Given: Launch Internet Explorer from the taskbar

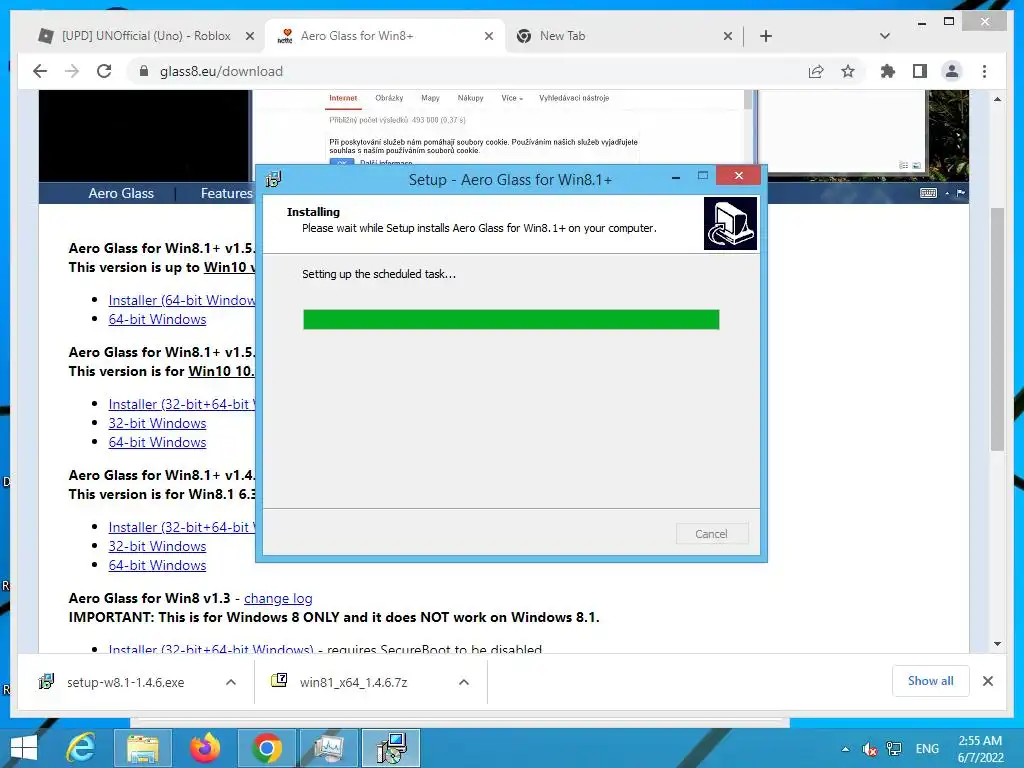Looking at the screenshot, I should [x=82, y=748].
